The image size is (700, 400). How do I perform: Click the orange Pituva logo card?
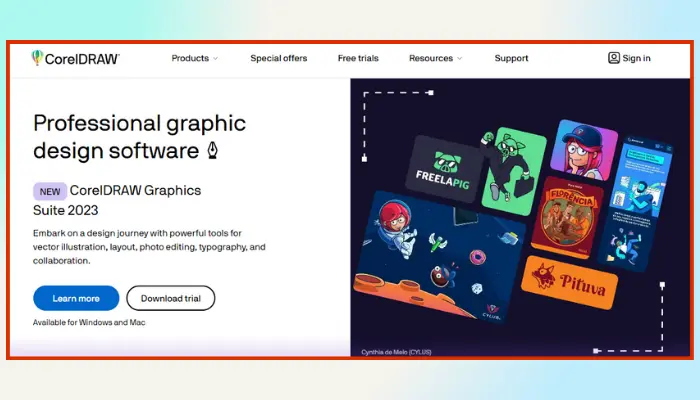point(570,282)
